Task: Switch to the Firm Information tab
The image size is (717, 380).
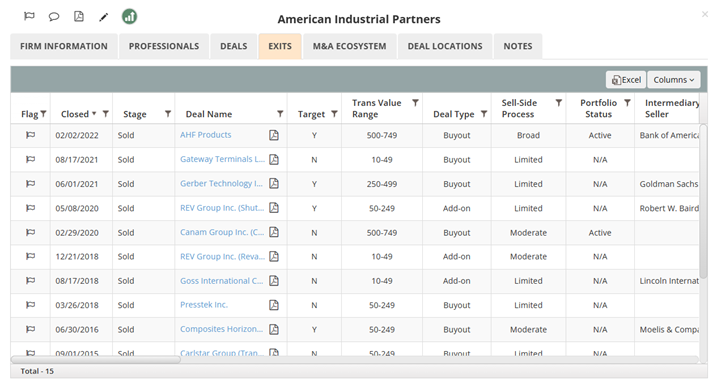Action: pos(64,46)
